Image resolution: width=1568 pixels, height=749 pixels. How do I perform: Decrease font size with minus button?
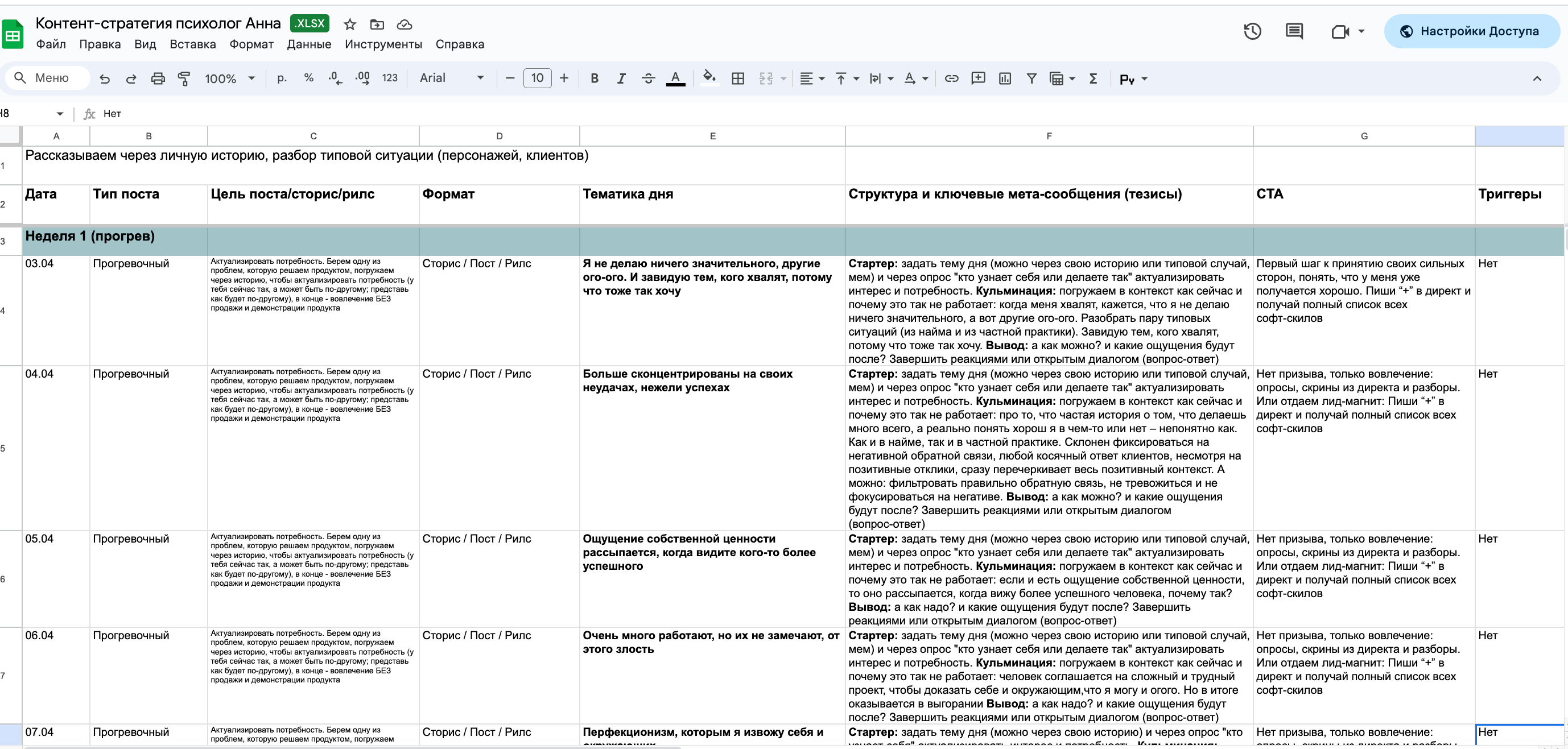coord(510,78)
